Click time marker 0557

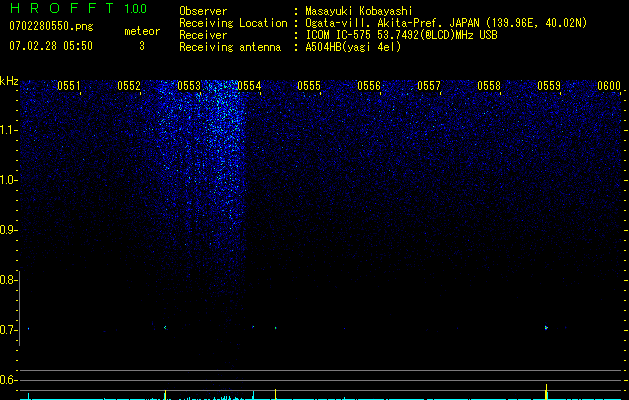click(x=429, y=86)
